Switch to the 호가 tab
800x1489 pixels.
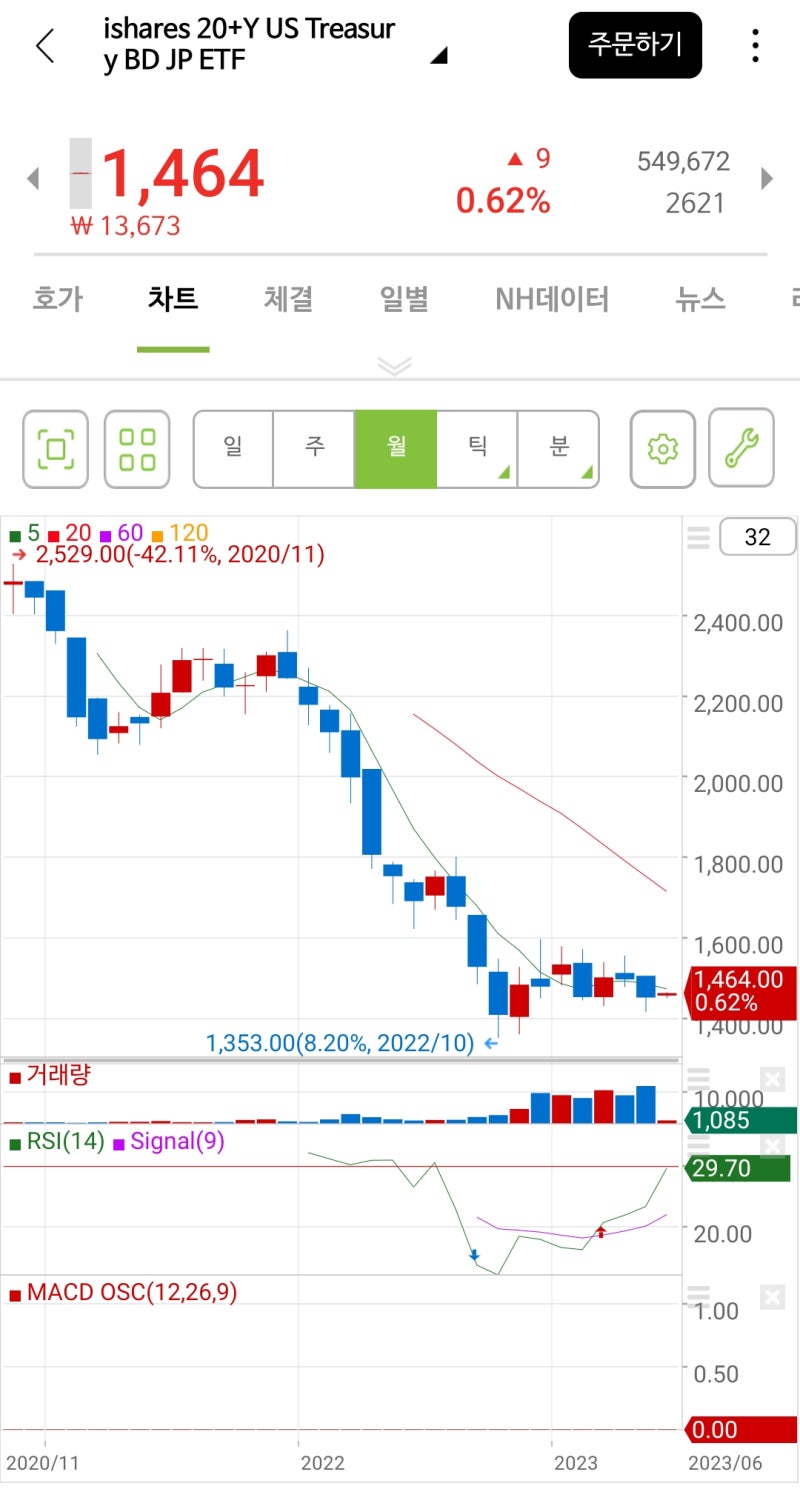coord(57,298)
